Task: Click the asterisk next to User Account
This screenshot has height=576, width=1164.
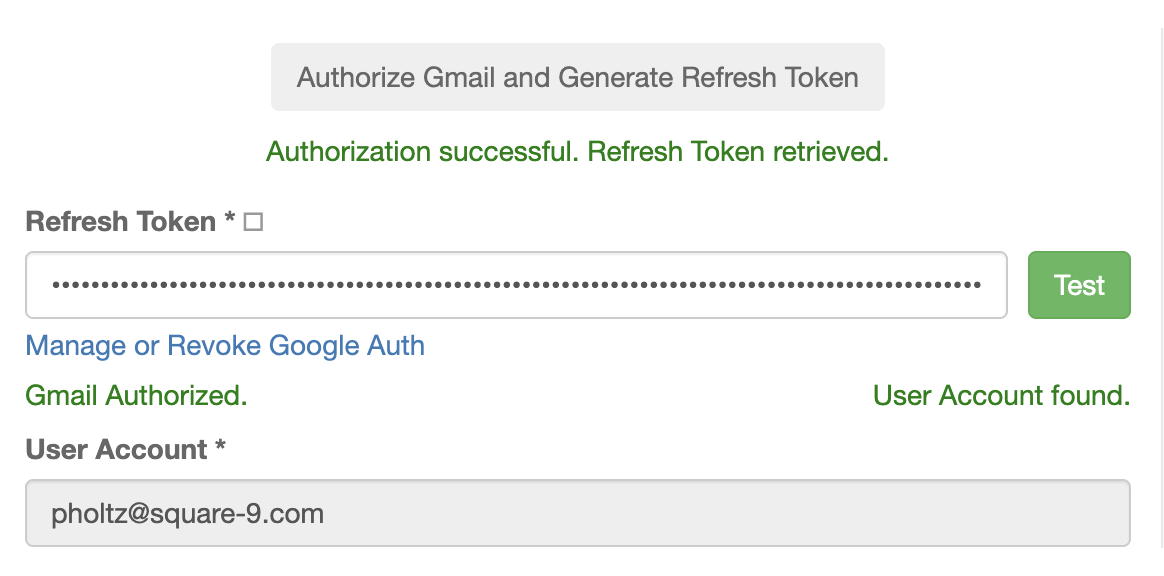Action: (x=220, y=446)
